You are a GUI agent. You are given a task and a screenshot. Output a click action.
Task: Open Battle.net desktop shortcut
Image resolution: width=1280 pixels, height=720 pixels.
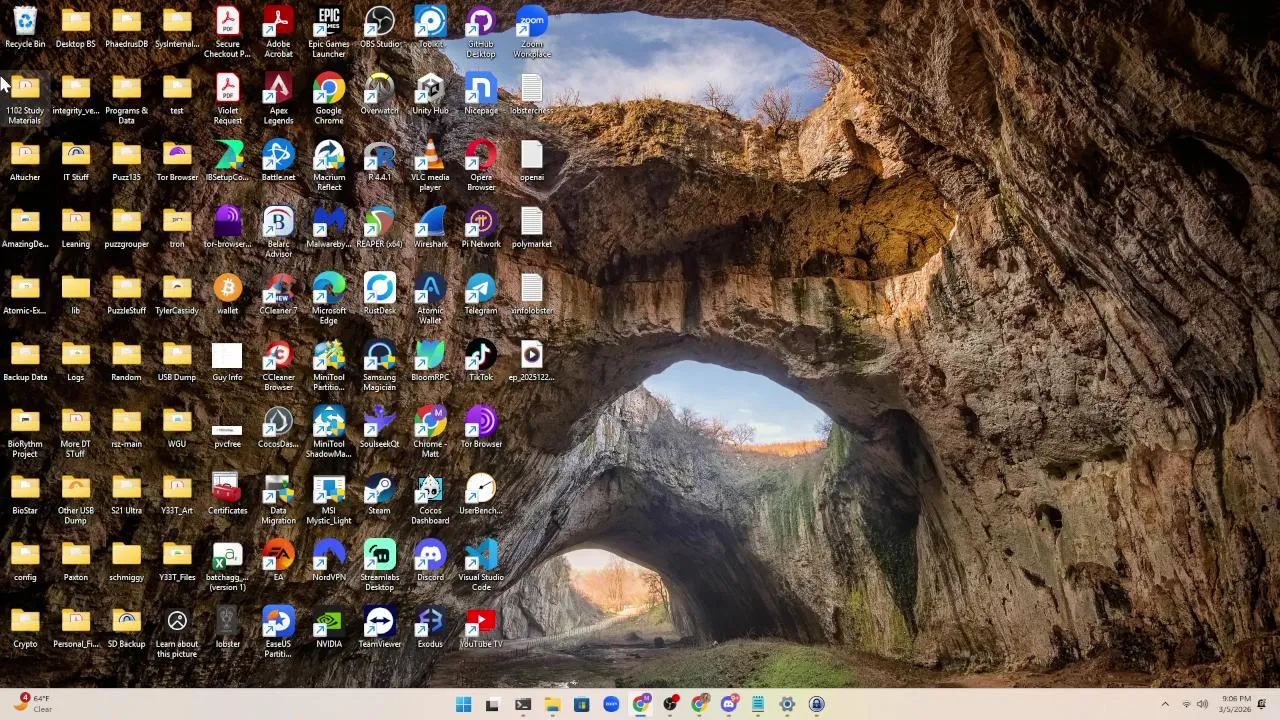coord(278,161)
